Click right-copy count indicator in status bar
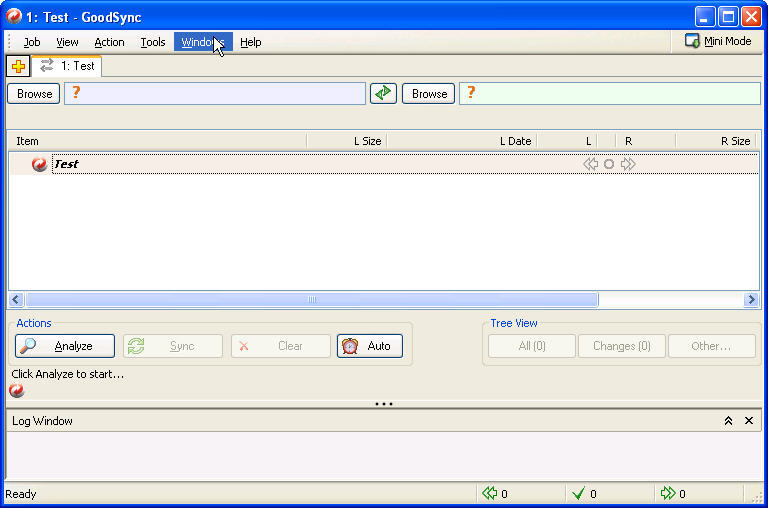Screen dimensions: 768x508 point(673,493)
